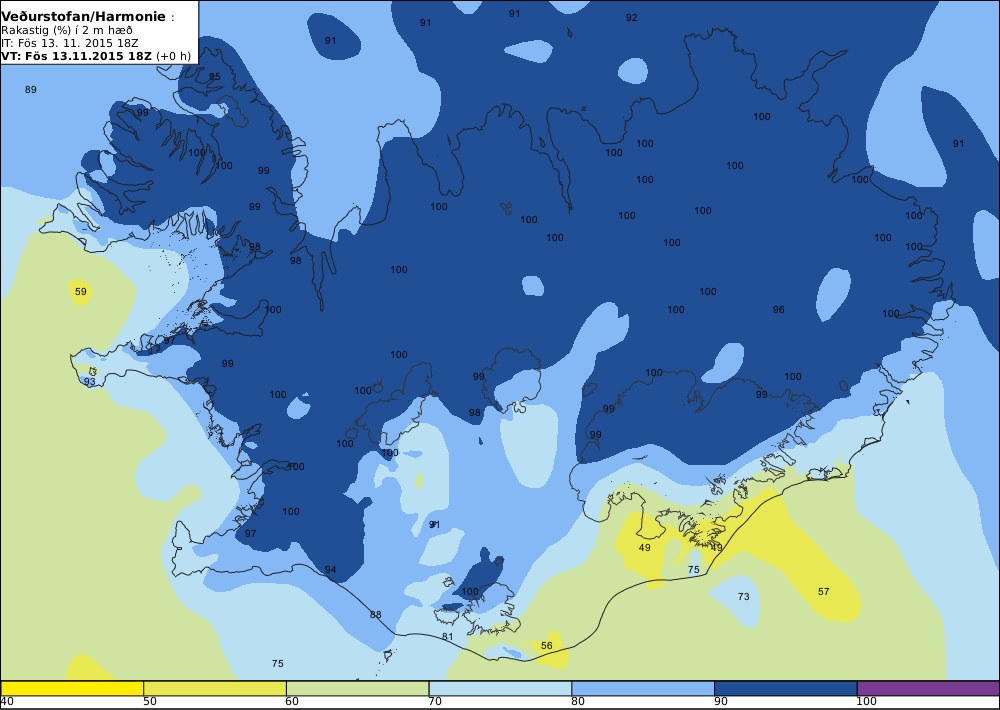Click the humidity value 95 on the map
This screenshot has height=710, width=1000.
[x=214, y=77]
